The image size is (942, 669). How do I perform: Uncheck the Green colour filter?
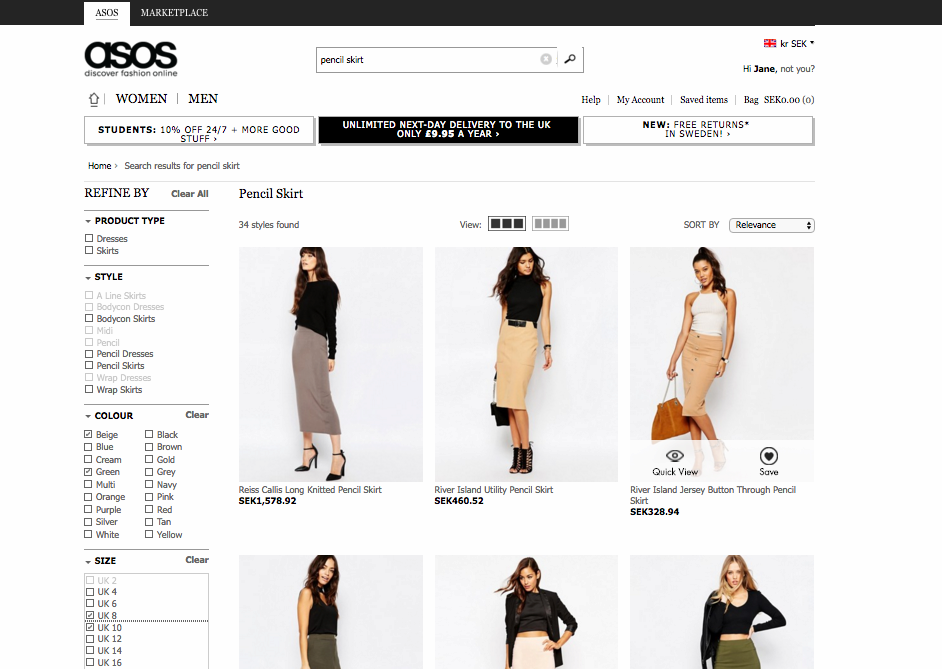(x=88, y=471)
